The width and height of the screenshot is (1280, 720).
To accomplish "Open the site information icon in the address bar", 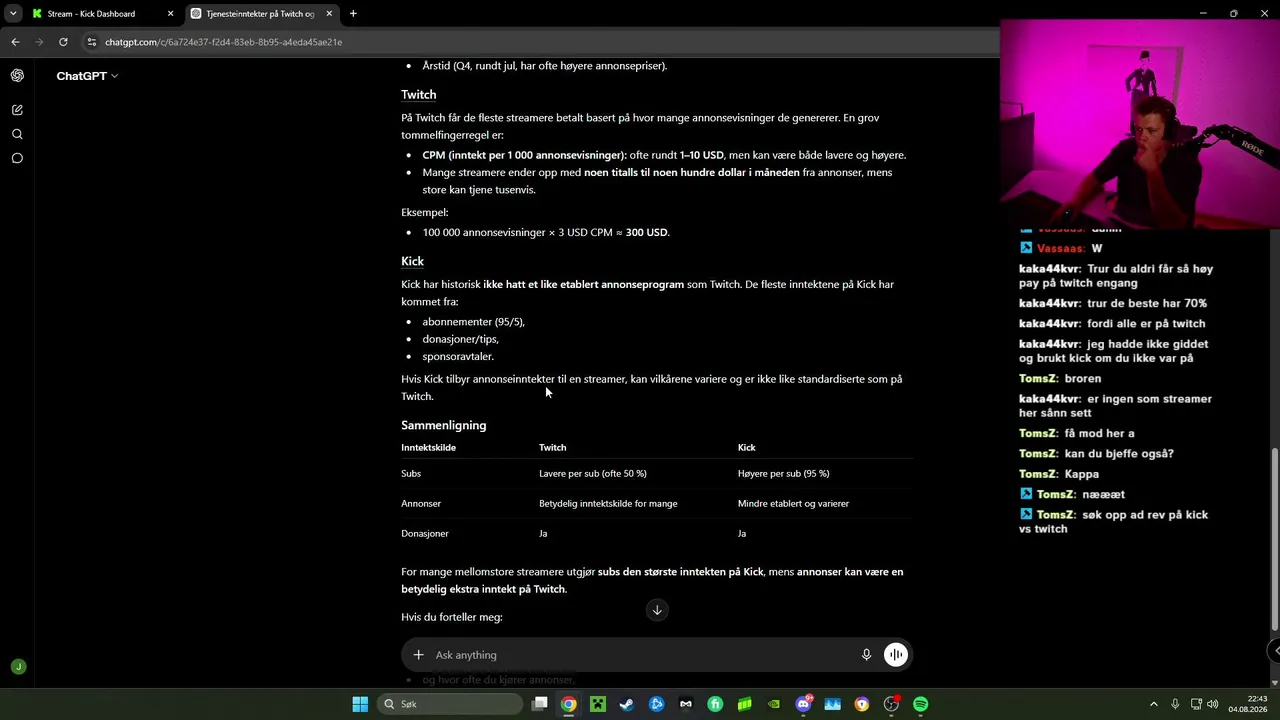I will pos(92,42).
